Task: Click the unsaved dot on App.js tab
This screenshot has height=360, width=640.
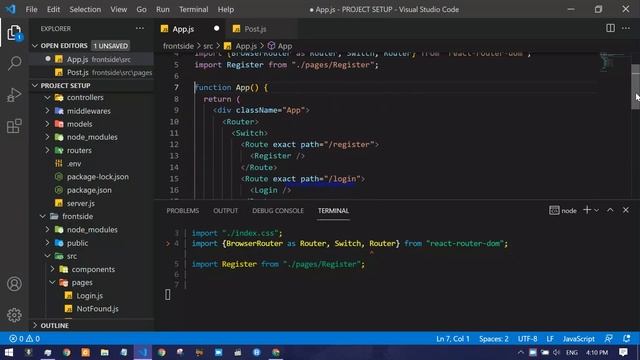Action: pyautogui.click(x=216, y=28)
